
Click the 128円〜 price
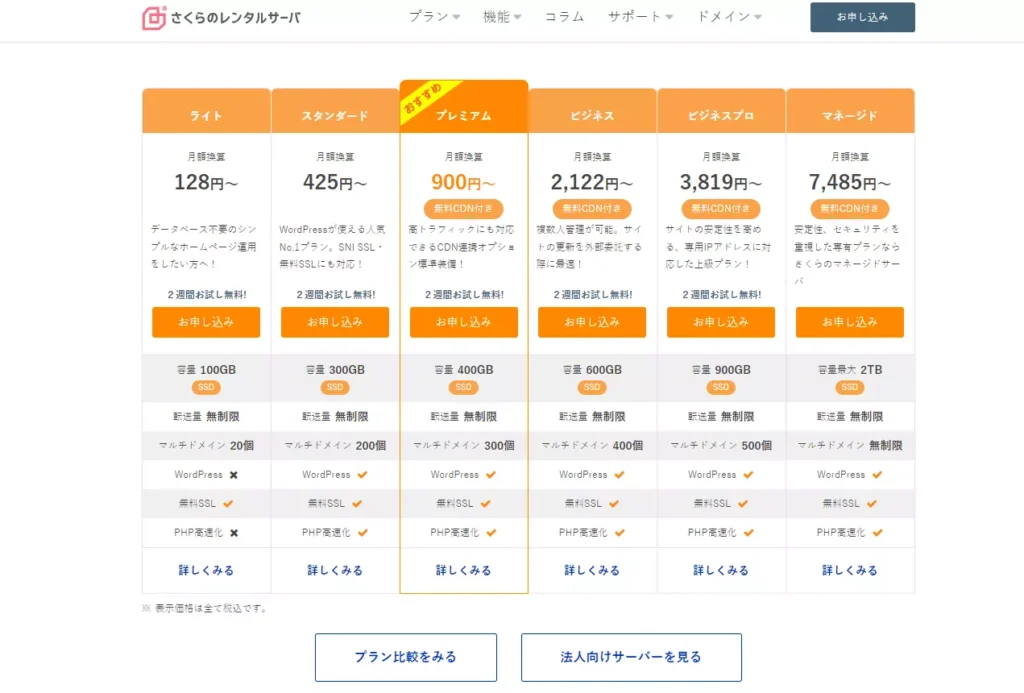pyautogui.click(x=206, y=182)
